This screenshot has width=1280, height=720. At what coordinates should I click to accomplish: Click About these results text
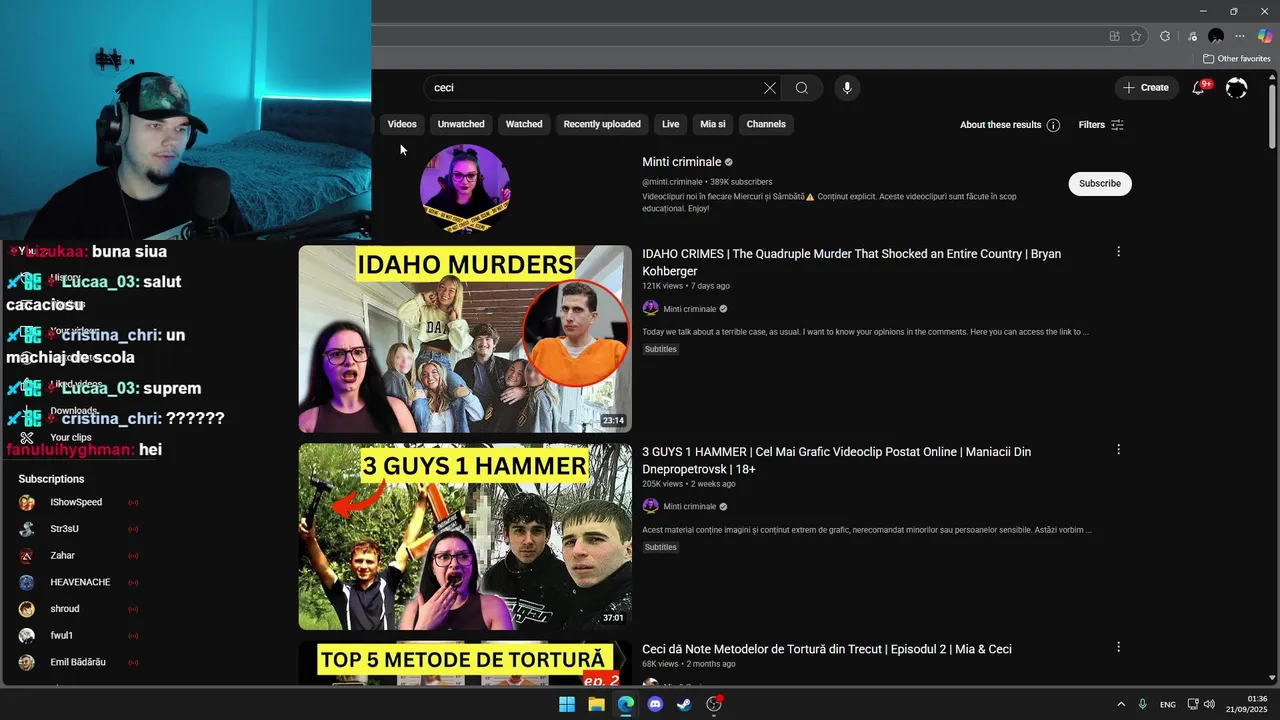[1001, 125]
